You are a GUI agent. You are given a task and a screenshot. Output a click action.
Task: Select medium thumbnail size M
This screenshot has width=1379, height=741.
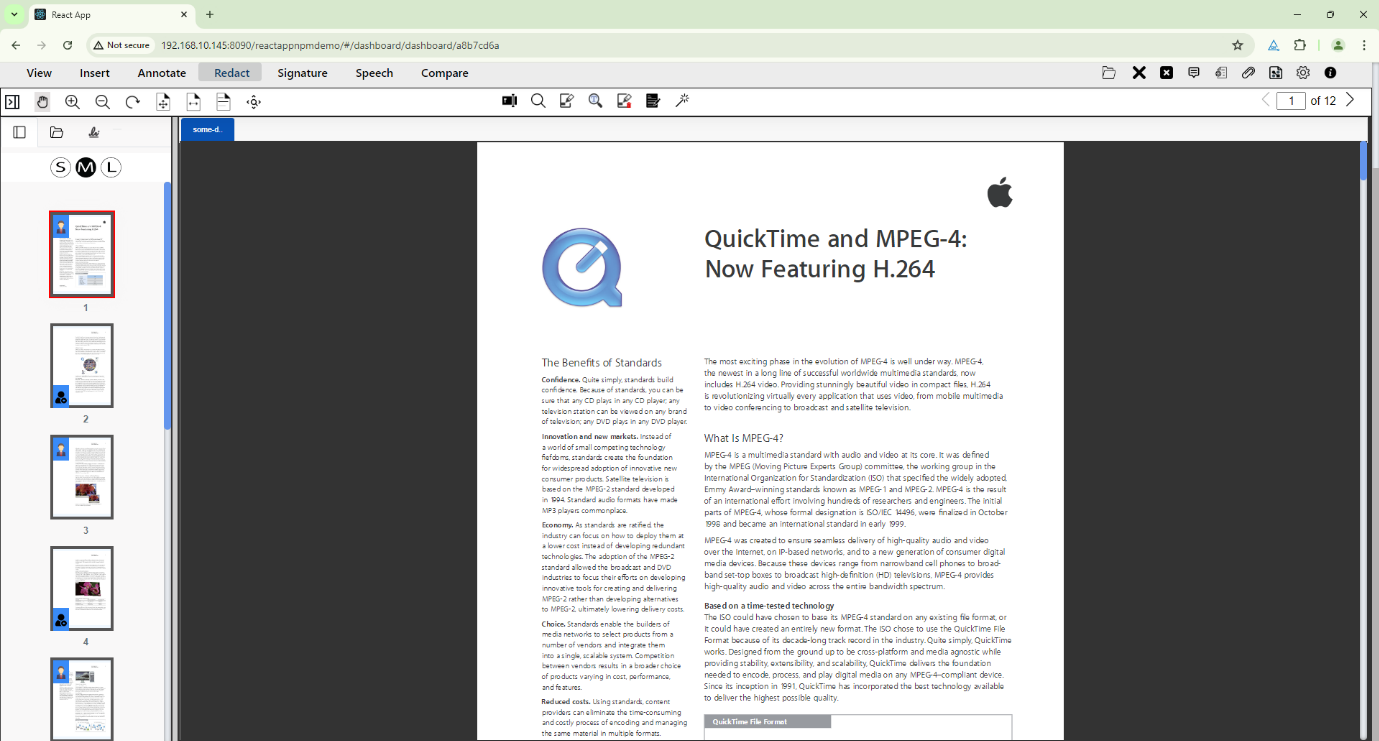(86, 167)
